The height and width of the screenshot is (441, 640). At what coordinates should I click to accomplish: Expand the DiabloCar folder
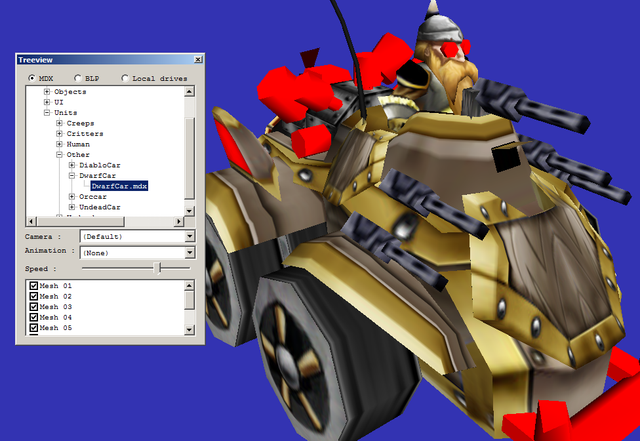point(72,165)
